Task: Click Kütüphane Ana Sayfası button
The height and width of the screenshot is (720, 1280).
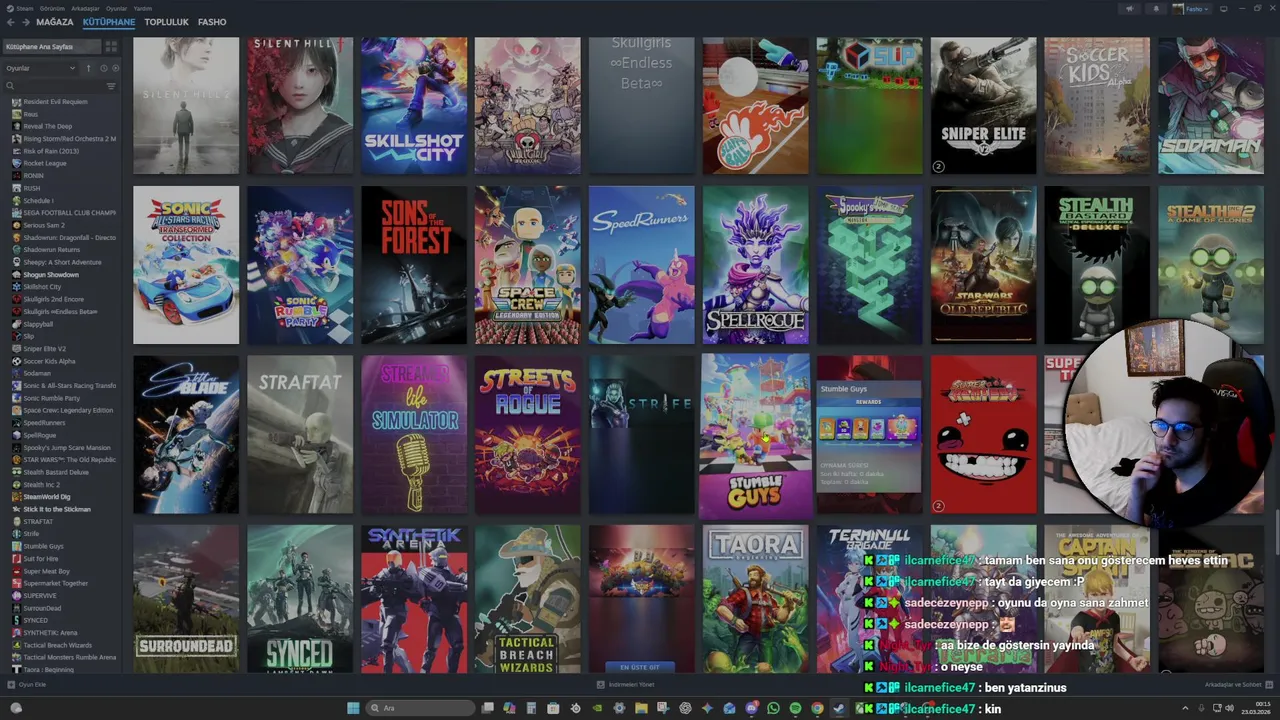Action: pos(52,47)
